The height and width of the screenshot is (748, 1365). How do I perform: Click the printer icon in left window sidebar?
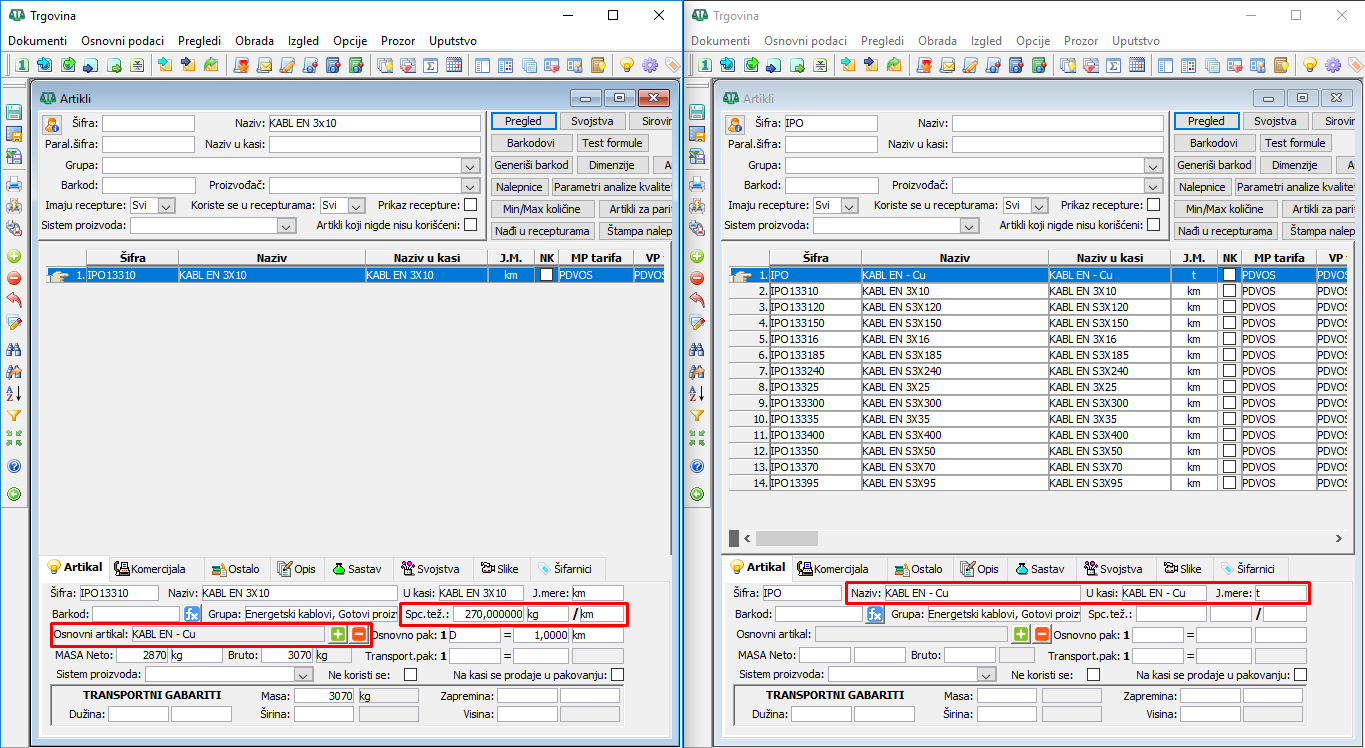click(14, 184)
